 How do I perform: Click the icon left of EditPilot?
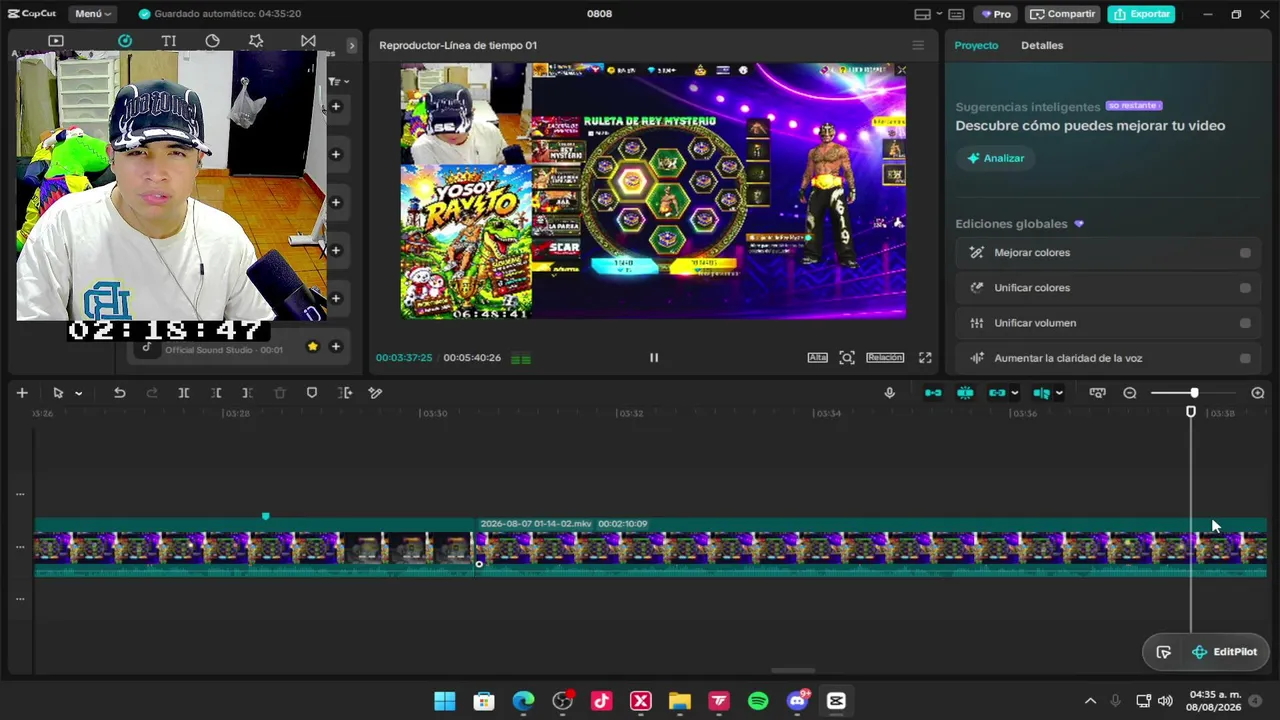(1163, 652)
